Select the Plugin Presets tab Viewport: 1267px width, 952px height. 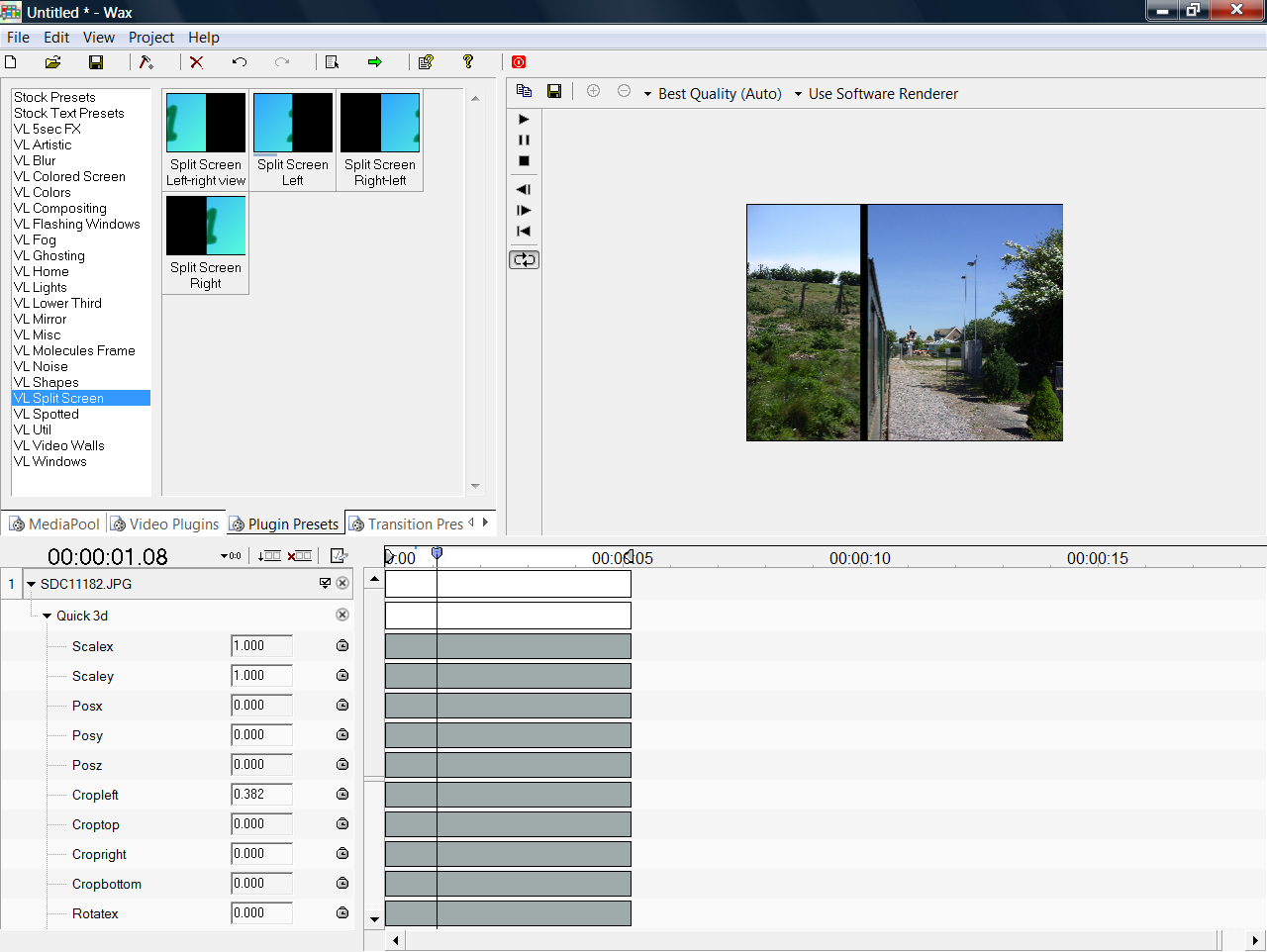click(x=284, y=524)
